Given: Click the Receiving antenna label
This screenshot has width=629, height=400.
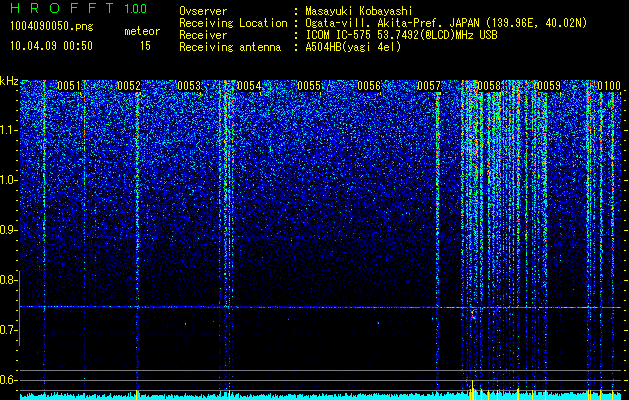Looking at the screenshot, I should point(230,47).
